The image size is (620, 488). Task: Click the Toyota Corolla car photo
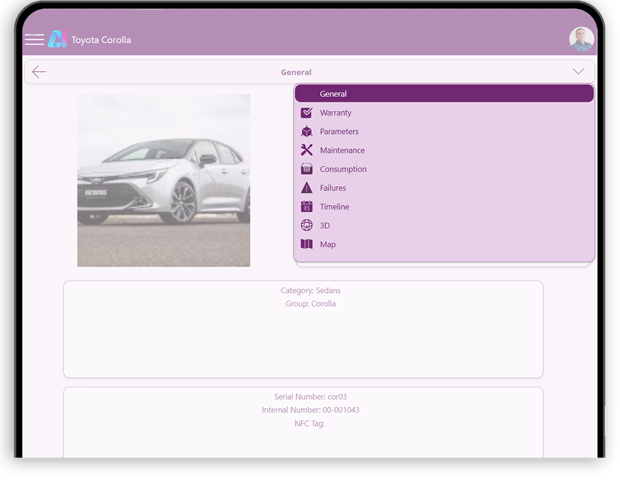click(163, 180)
